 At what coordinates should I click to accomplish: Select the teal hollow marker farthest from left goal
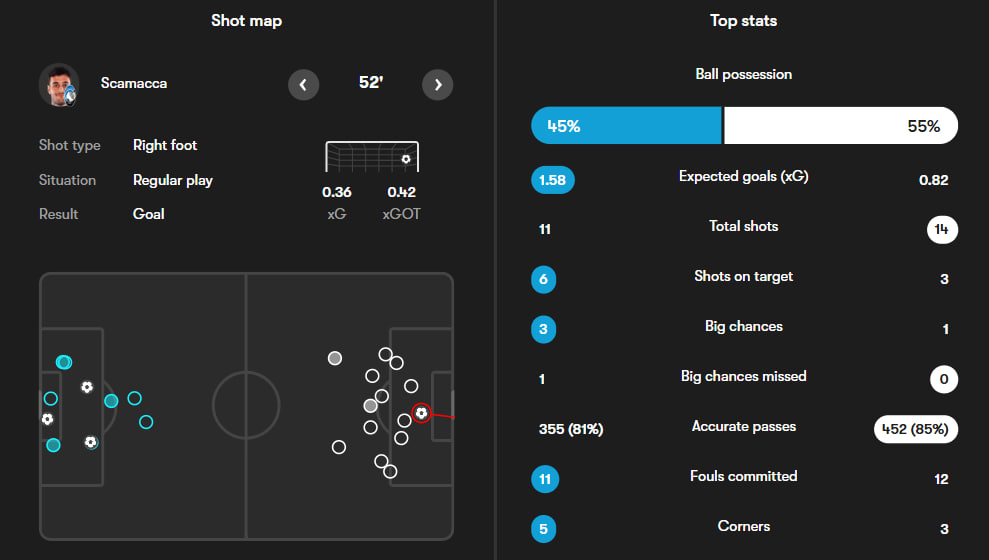click(146, 422)
